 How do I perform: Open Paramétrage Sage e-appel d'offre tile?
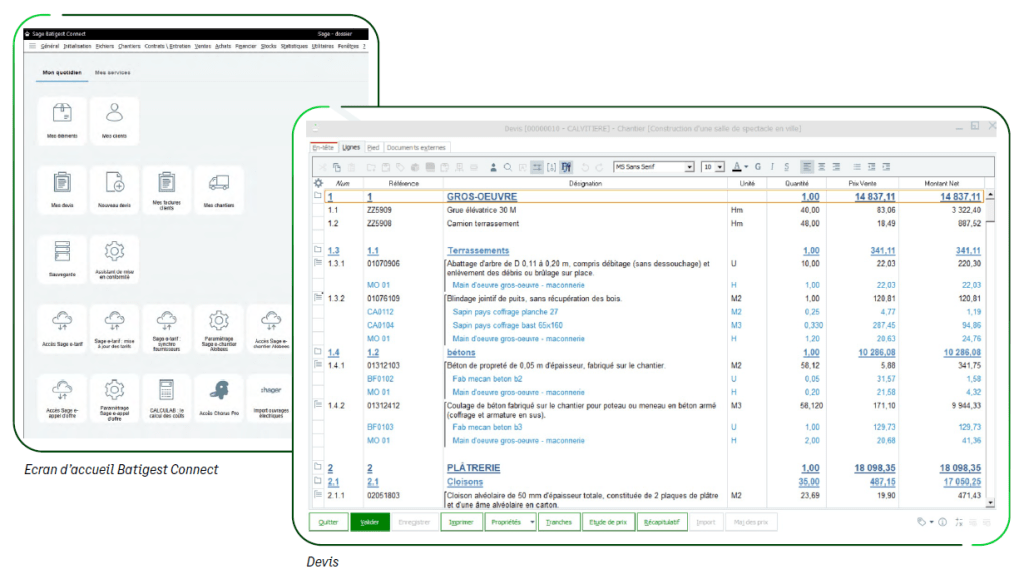(114, 398)
